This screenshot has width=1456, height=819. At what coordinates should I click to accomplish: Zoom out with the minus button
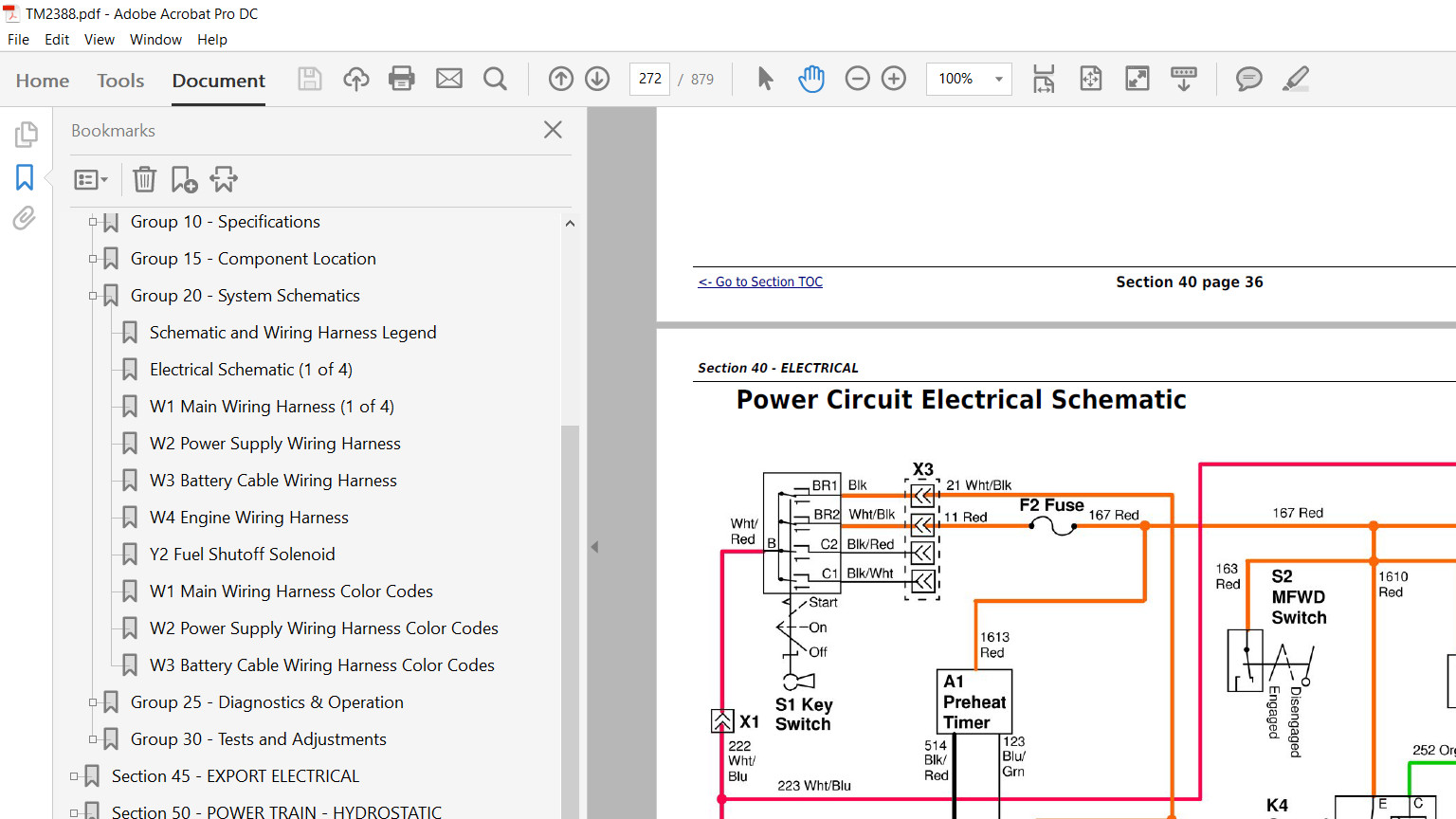tap(857, 79)
